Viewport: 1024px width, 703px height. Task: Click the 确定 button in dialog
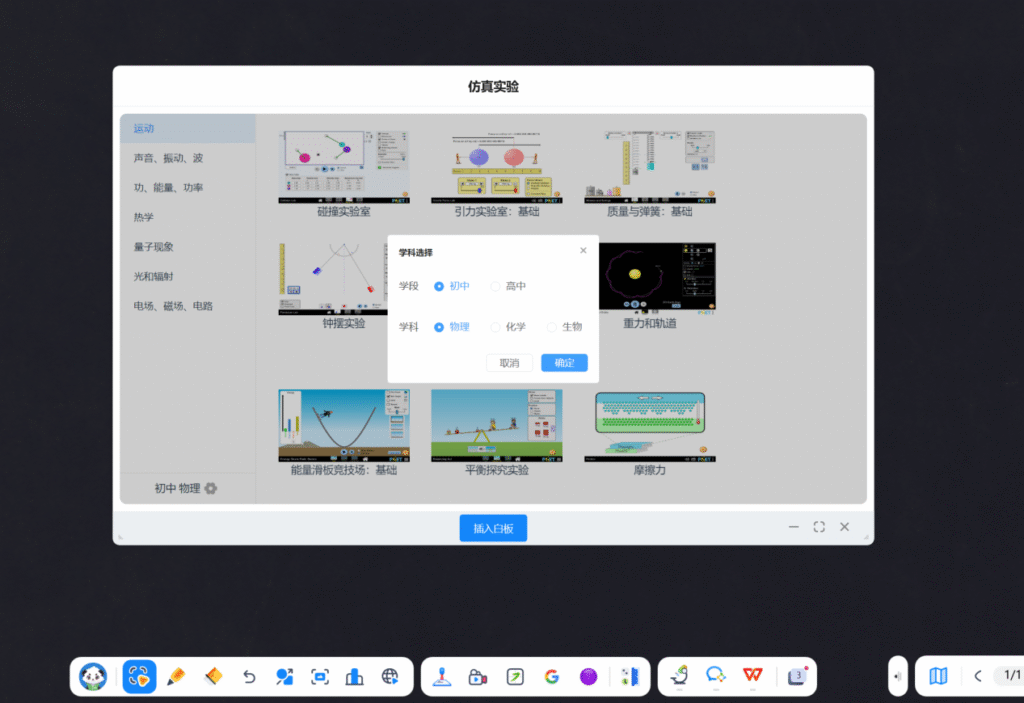[564, 363]
